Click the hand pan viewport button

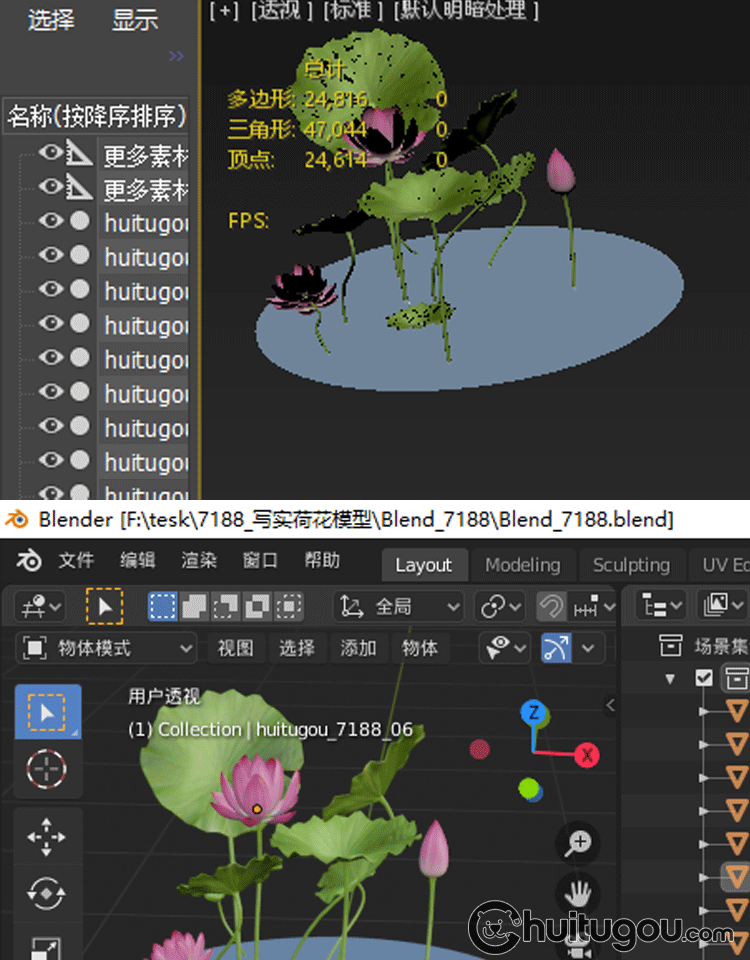[577, 894]
